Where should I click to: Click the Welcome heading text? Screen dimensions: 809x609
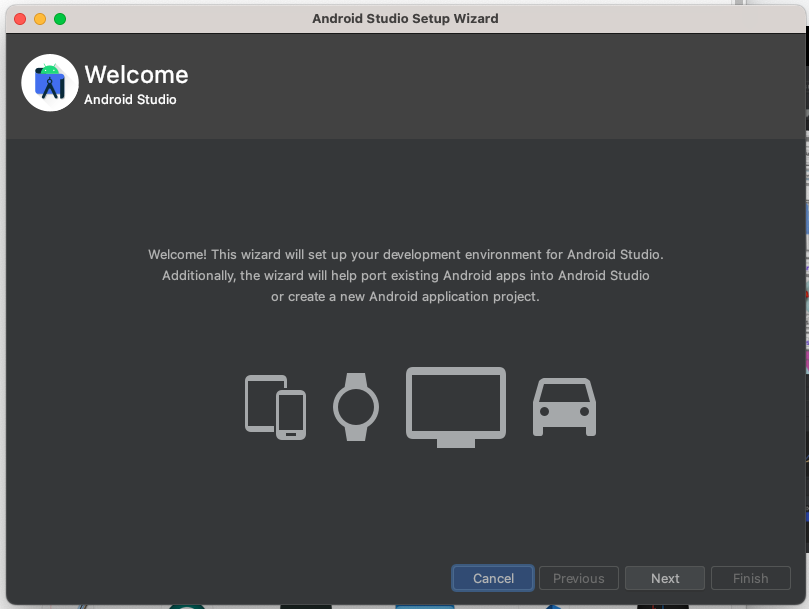pyautogui.click(x=136, y=75)
